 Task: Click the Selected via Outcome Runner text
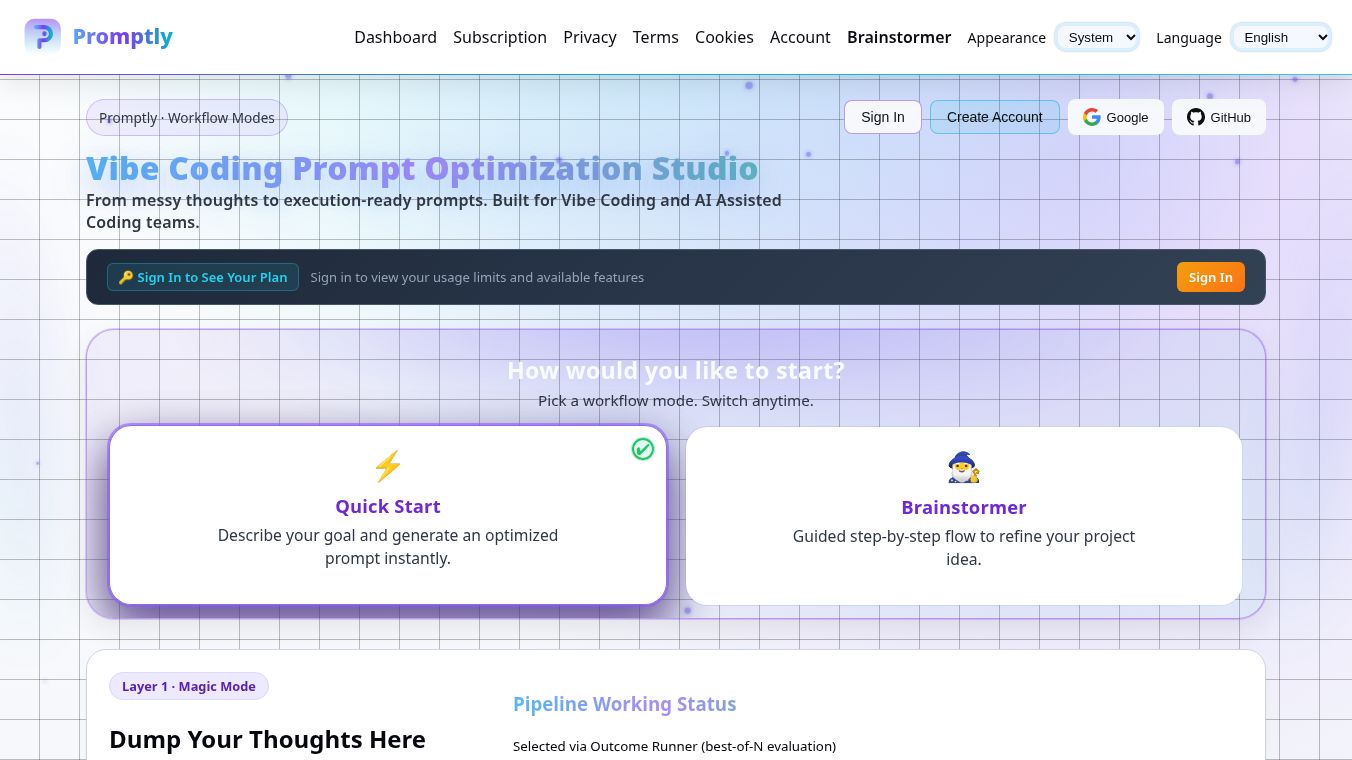(674, 746)
